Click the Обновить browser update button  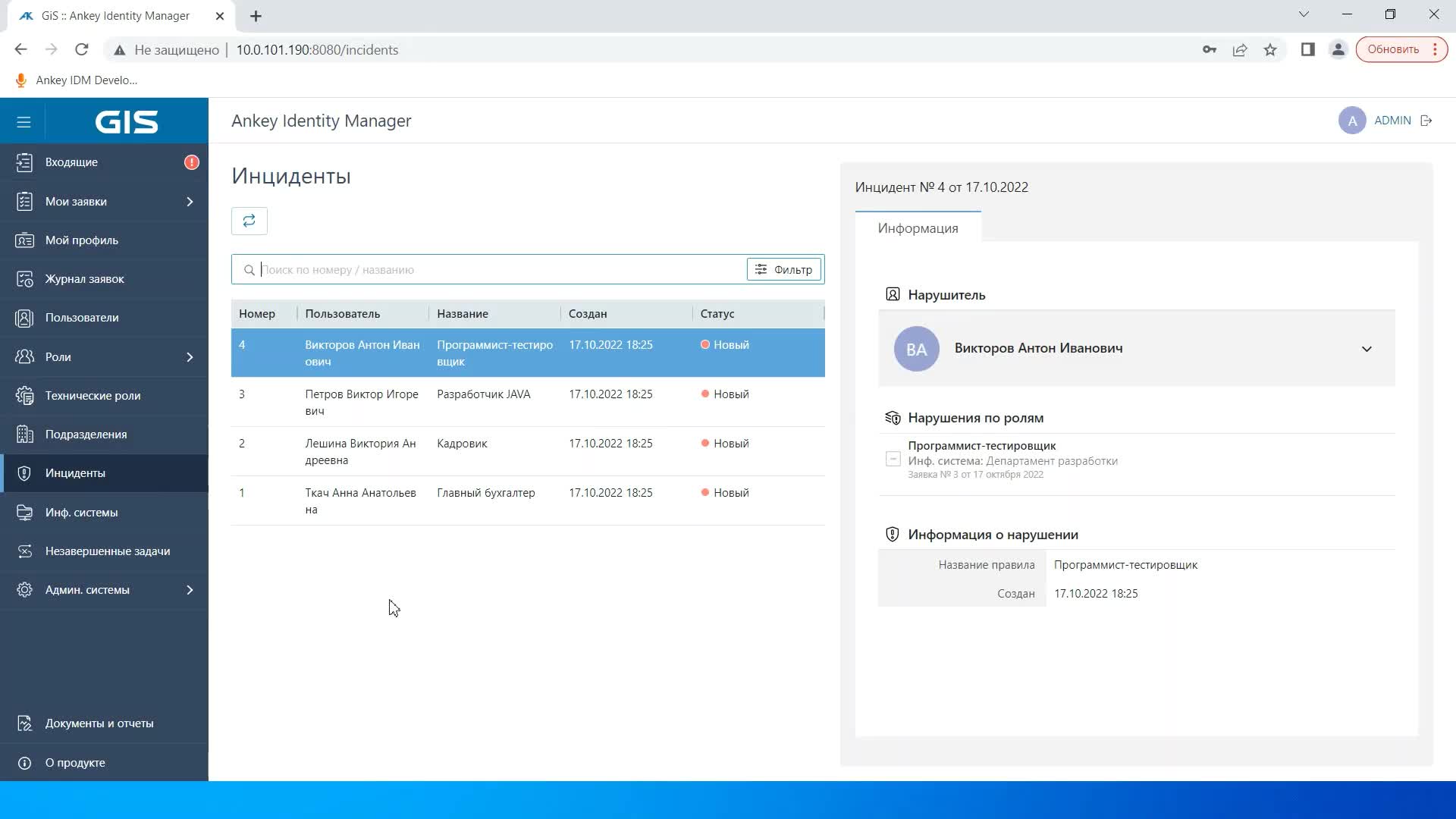click(x=1401, y=49)
